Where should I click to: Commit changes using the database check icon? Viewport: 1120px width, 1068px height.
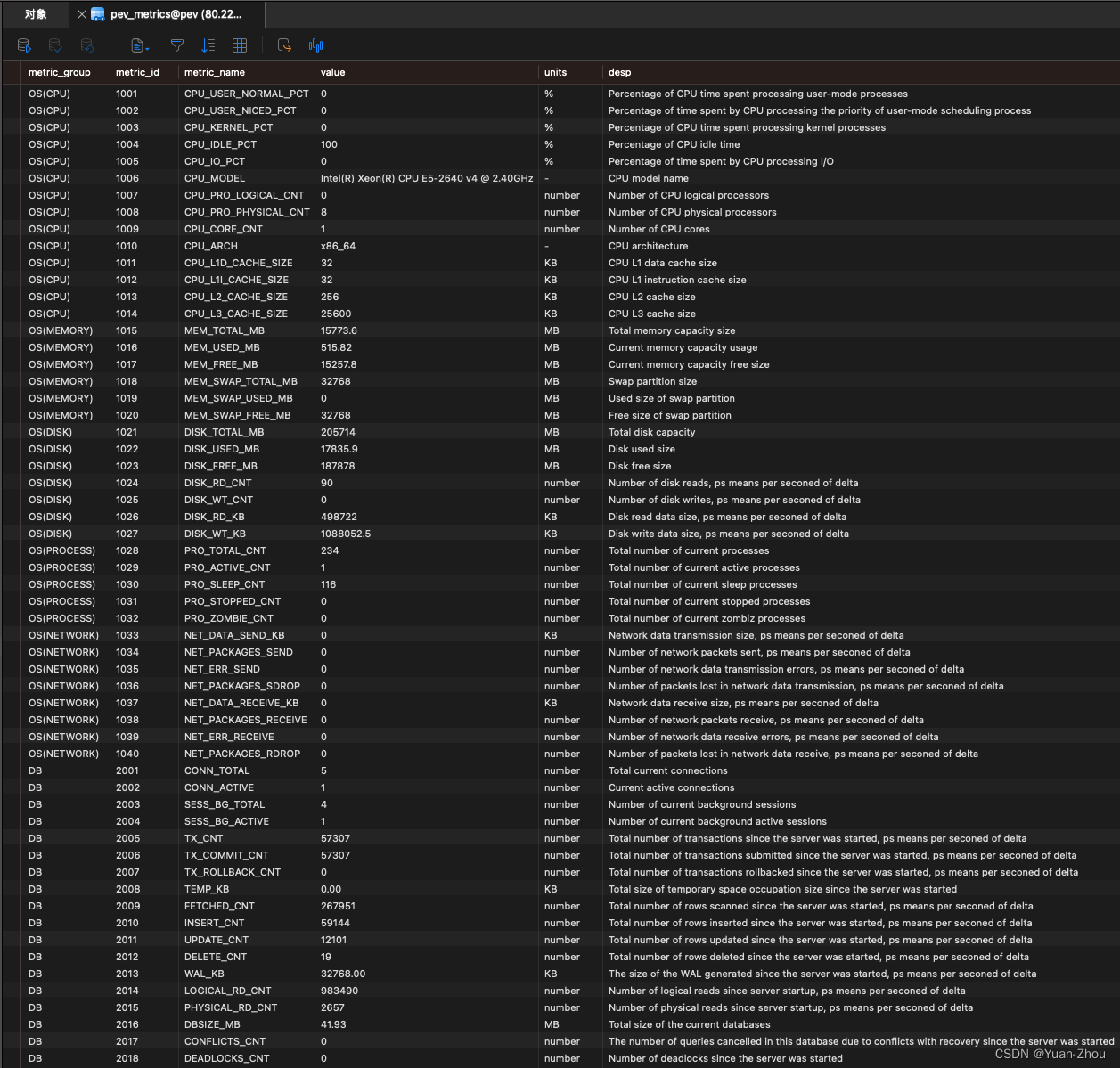click(54, 45)
